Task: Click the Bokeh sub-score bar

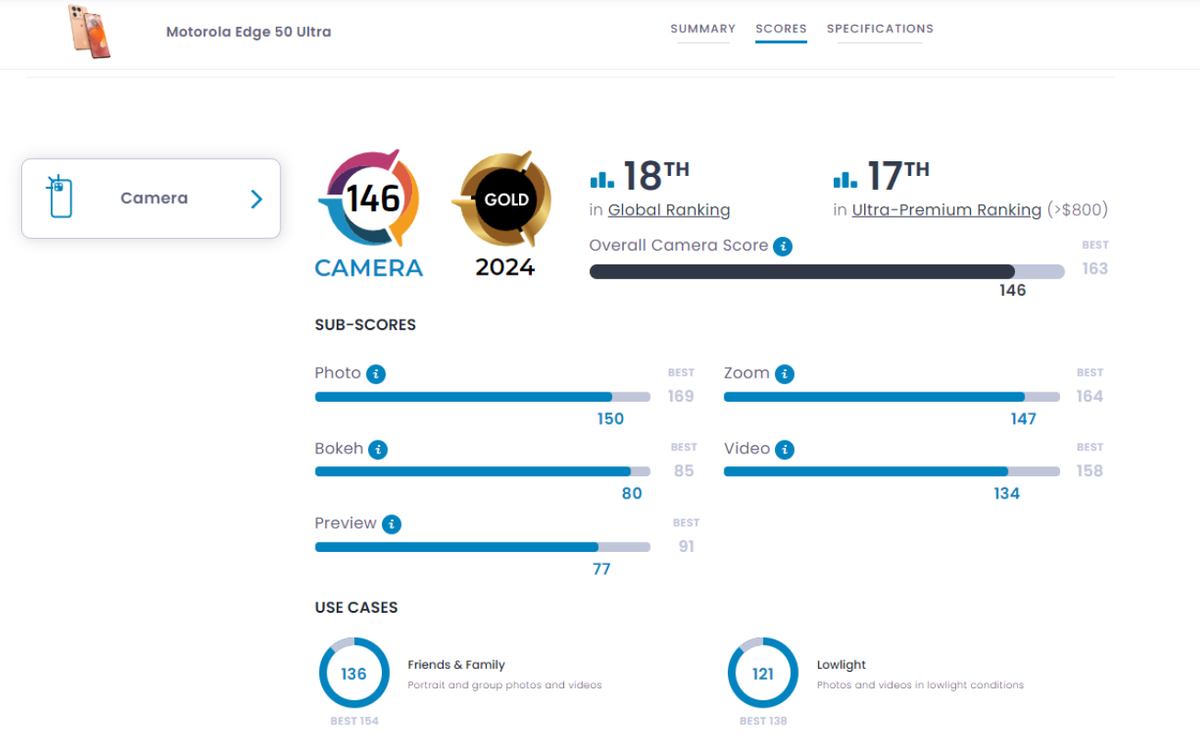Action: tap(482, 471)
